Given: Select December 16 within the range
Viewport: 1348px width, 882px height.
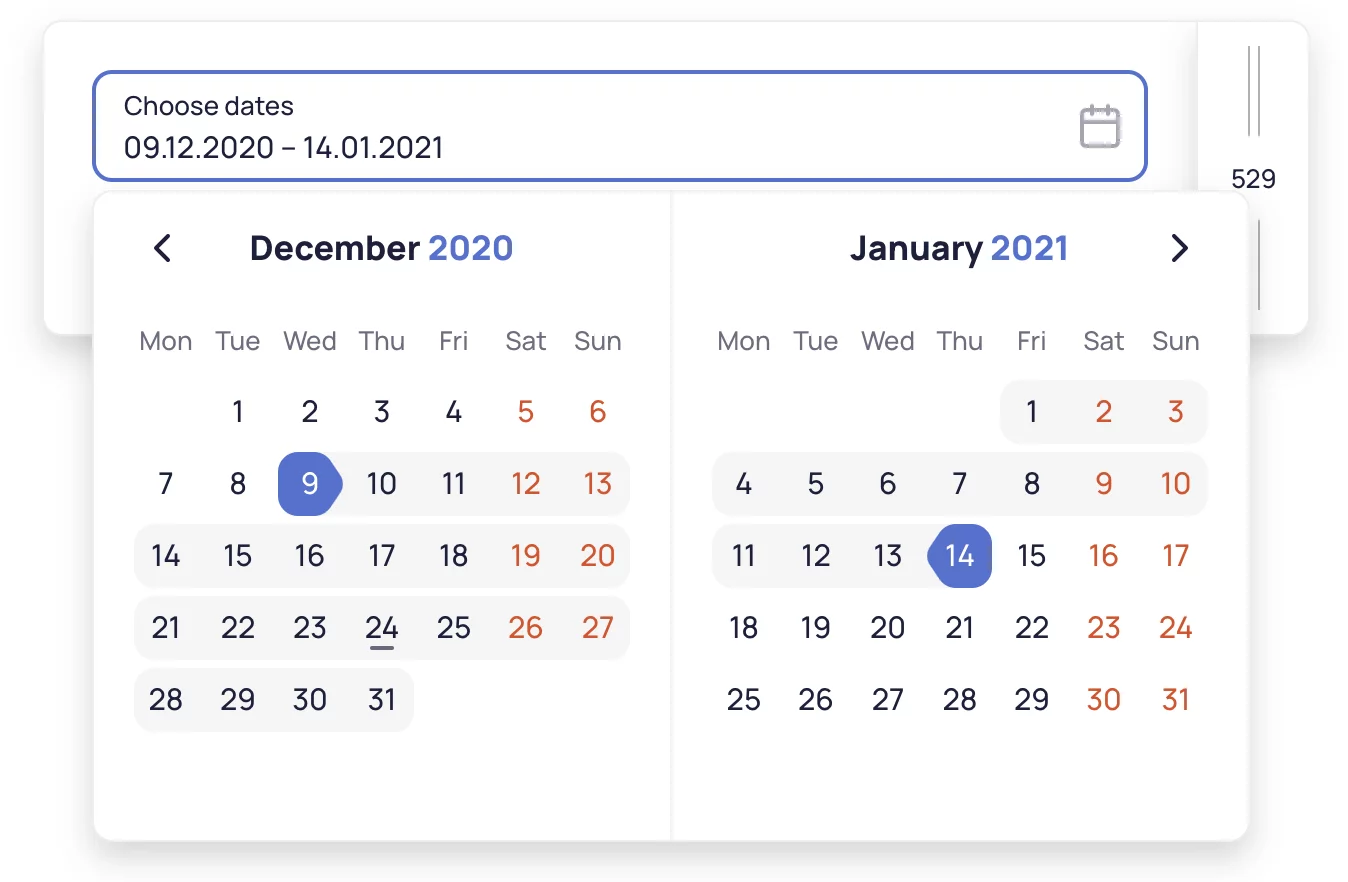Looking at the screenshot, I should pyautogui.click(x=310, y=556).
